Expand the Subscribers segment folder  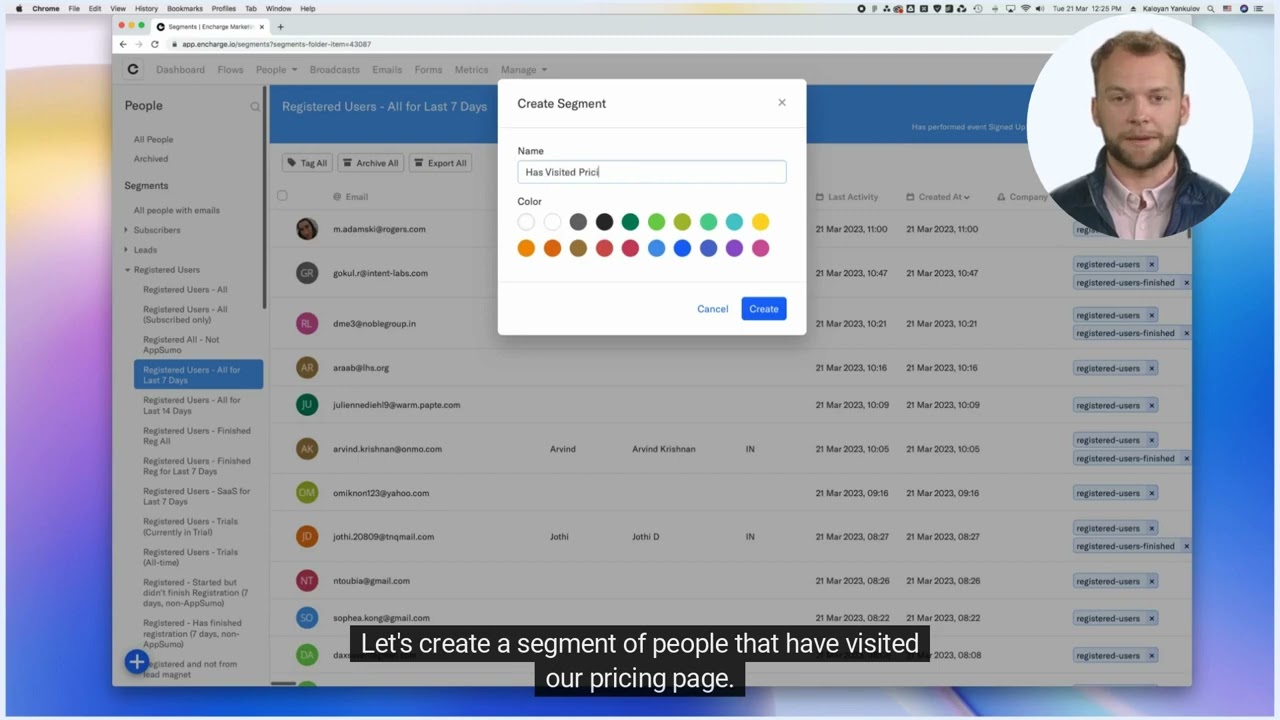coord(126,230)
